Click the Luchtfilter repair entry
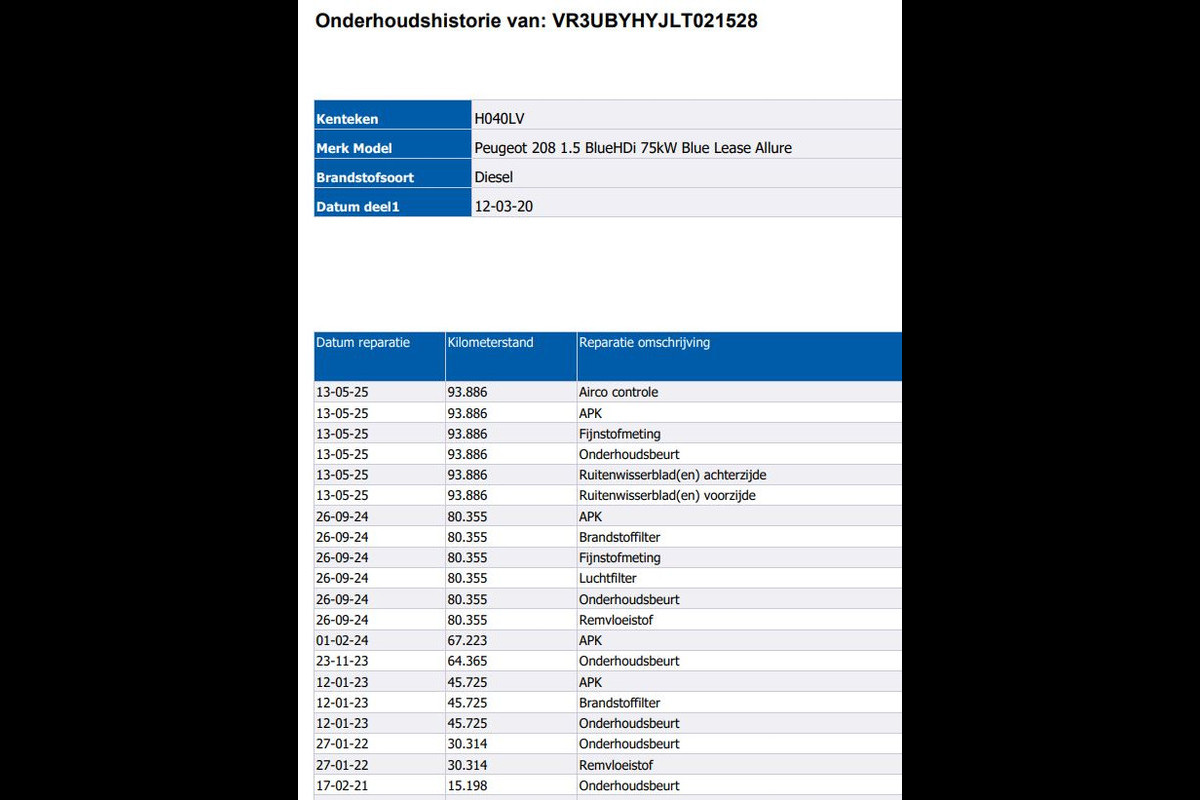Image resolution: width=1200 pixels, height=800 pixels. 607,579
